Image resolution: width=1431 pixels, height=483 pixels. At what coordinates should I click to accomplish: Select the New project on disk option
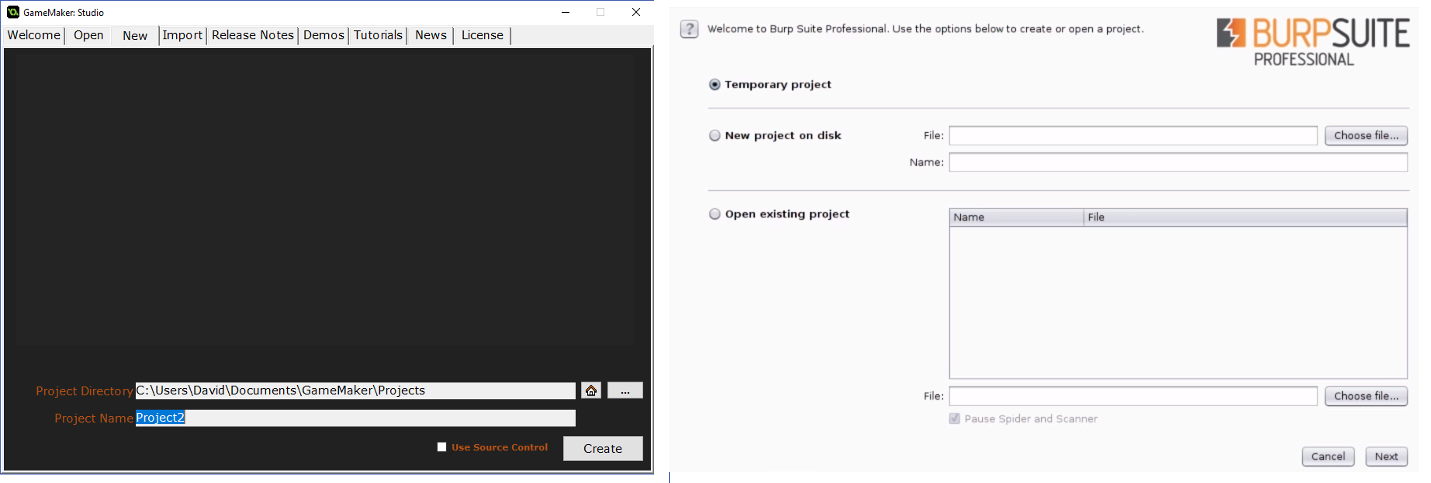coord(714,136)
